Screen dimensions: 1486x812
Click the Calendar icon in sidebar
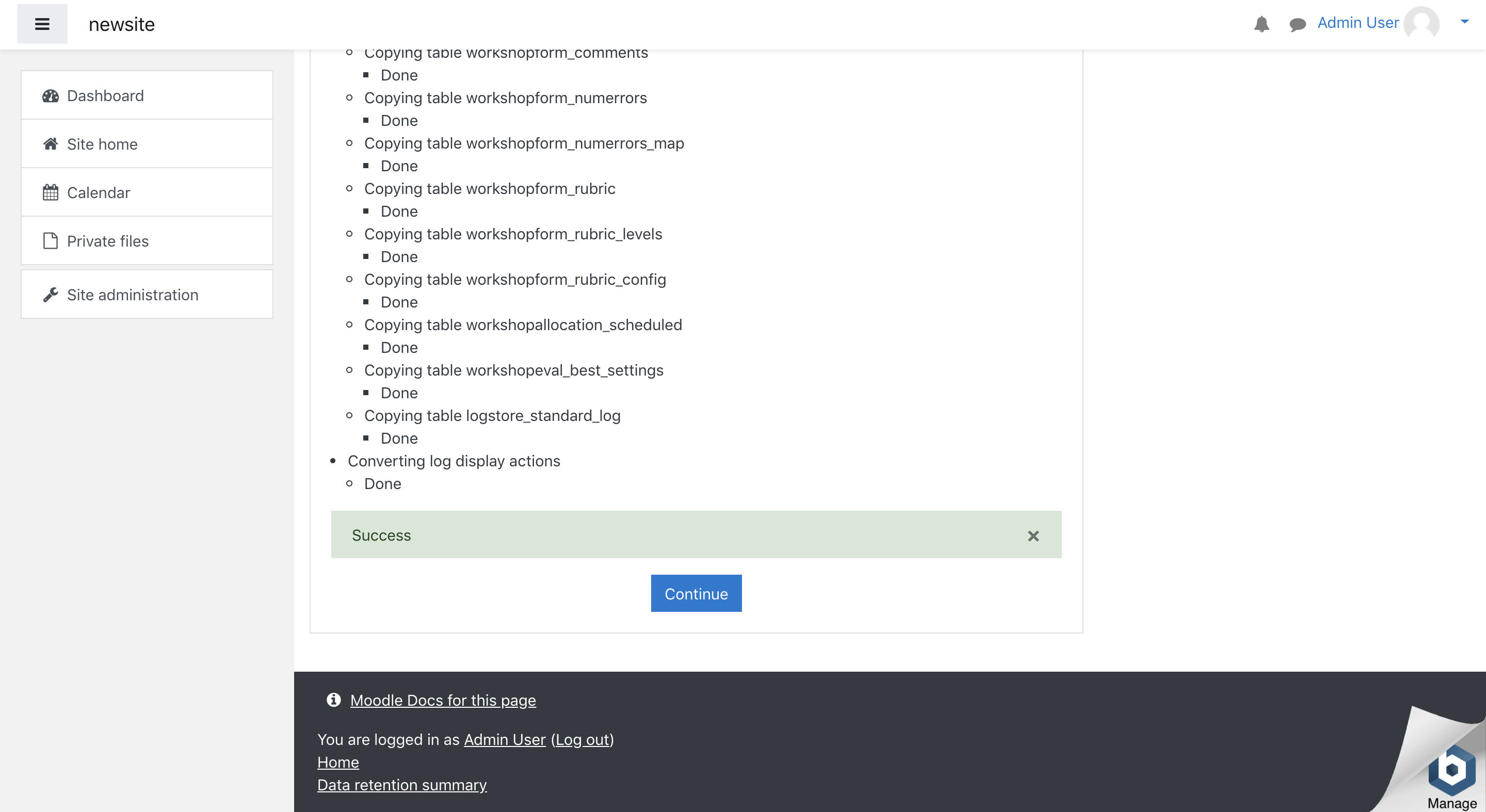pos(51,192)
